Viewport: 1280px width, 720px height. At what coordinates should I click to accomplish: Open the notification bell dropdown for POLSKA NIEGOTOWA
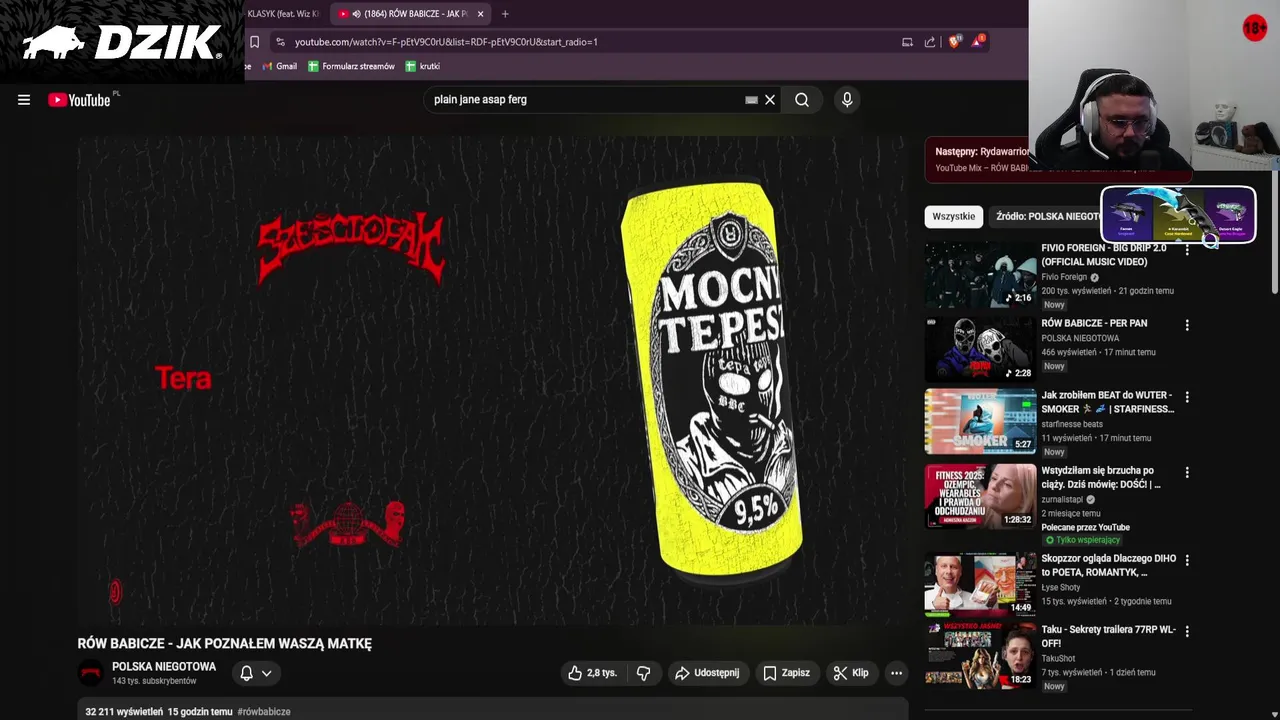(256, 673)
